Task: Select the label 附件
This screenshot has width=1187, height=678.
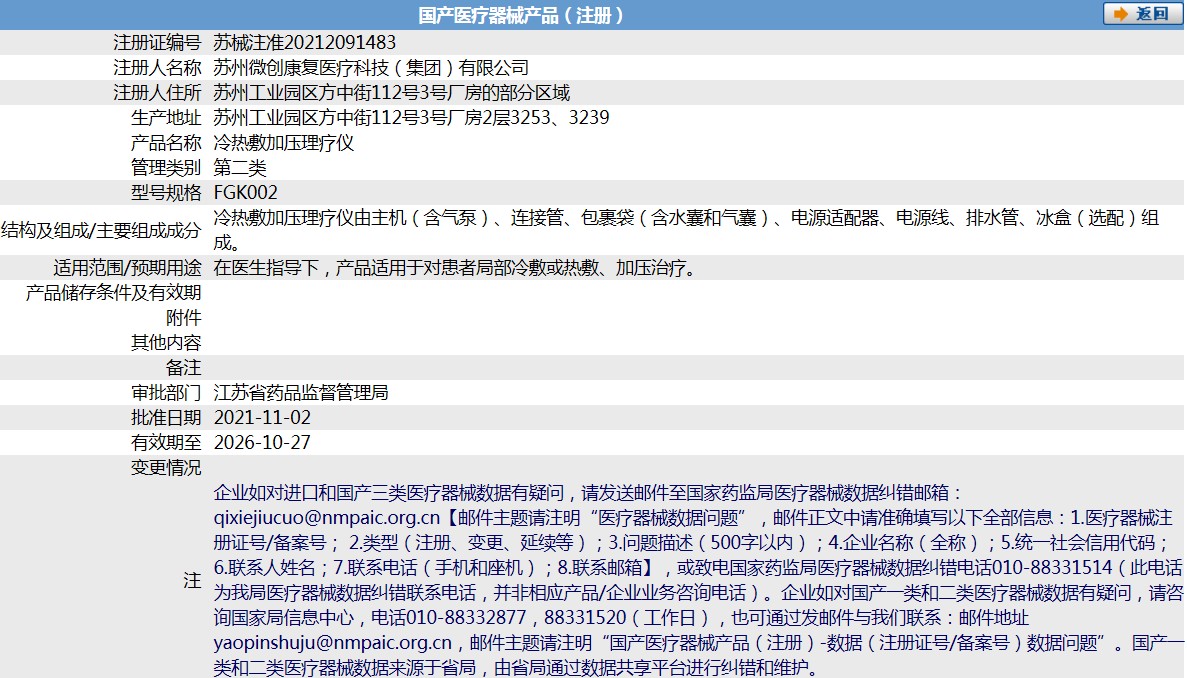Action: [183, 317]
